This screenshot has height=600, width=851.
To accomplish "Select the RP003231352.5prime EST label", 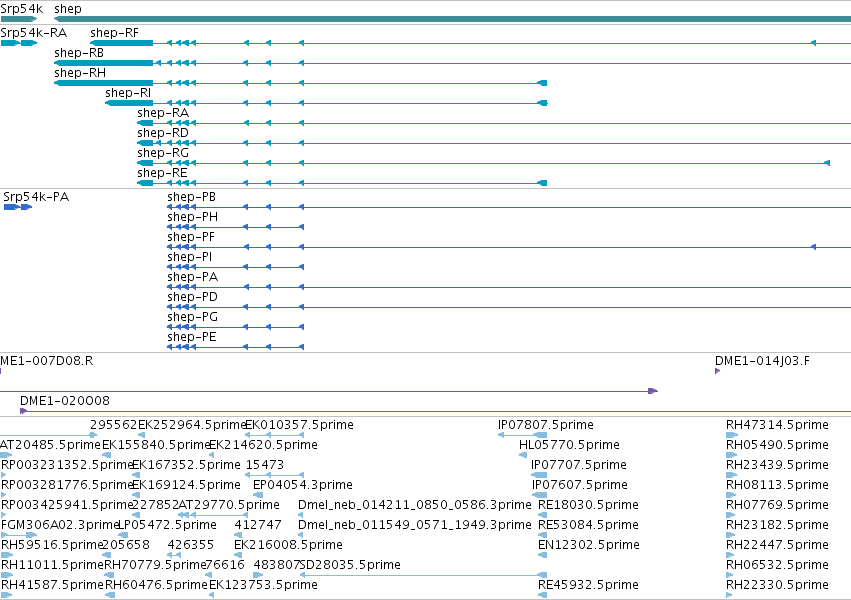I will click(x=67, y=465).
